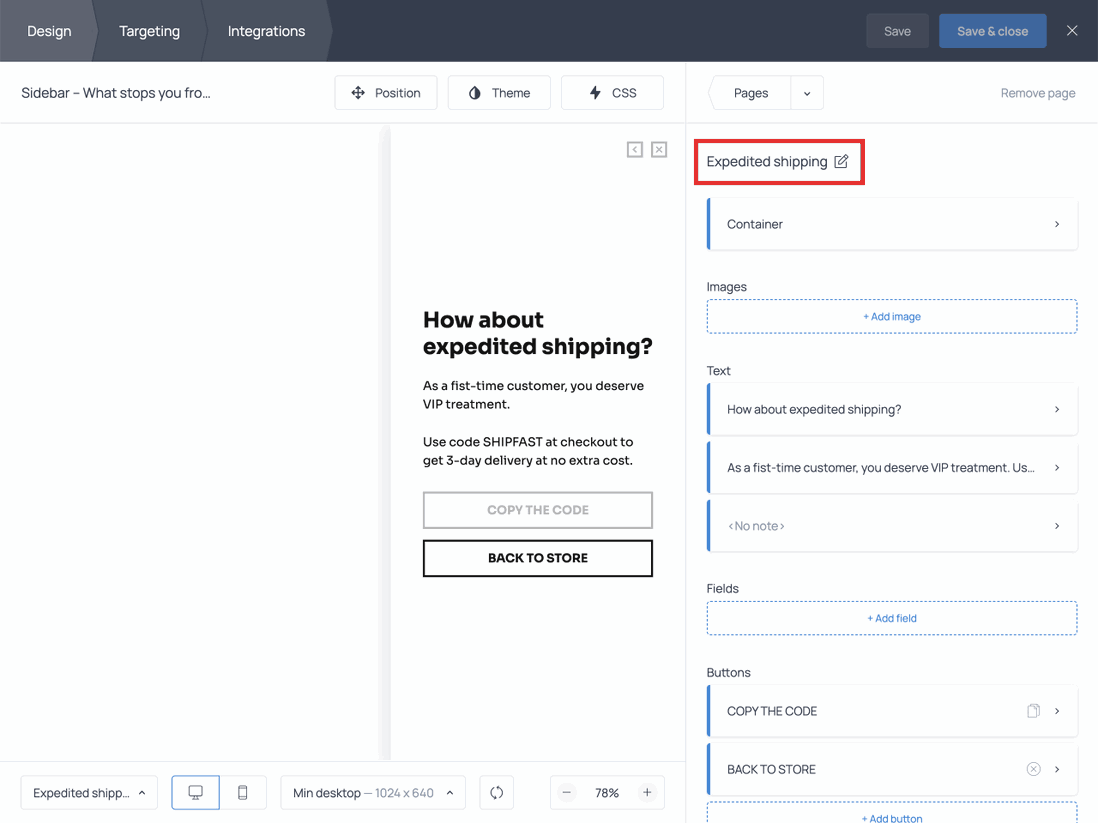Click the popup's close X icon in preview
The width and height of the screenshot is (1098, 823).
pyautogui.click(x=659, y=149)
